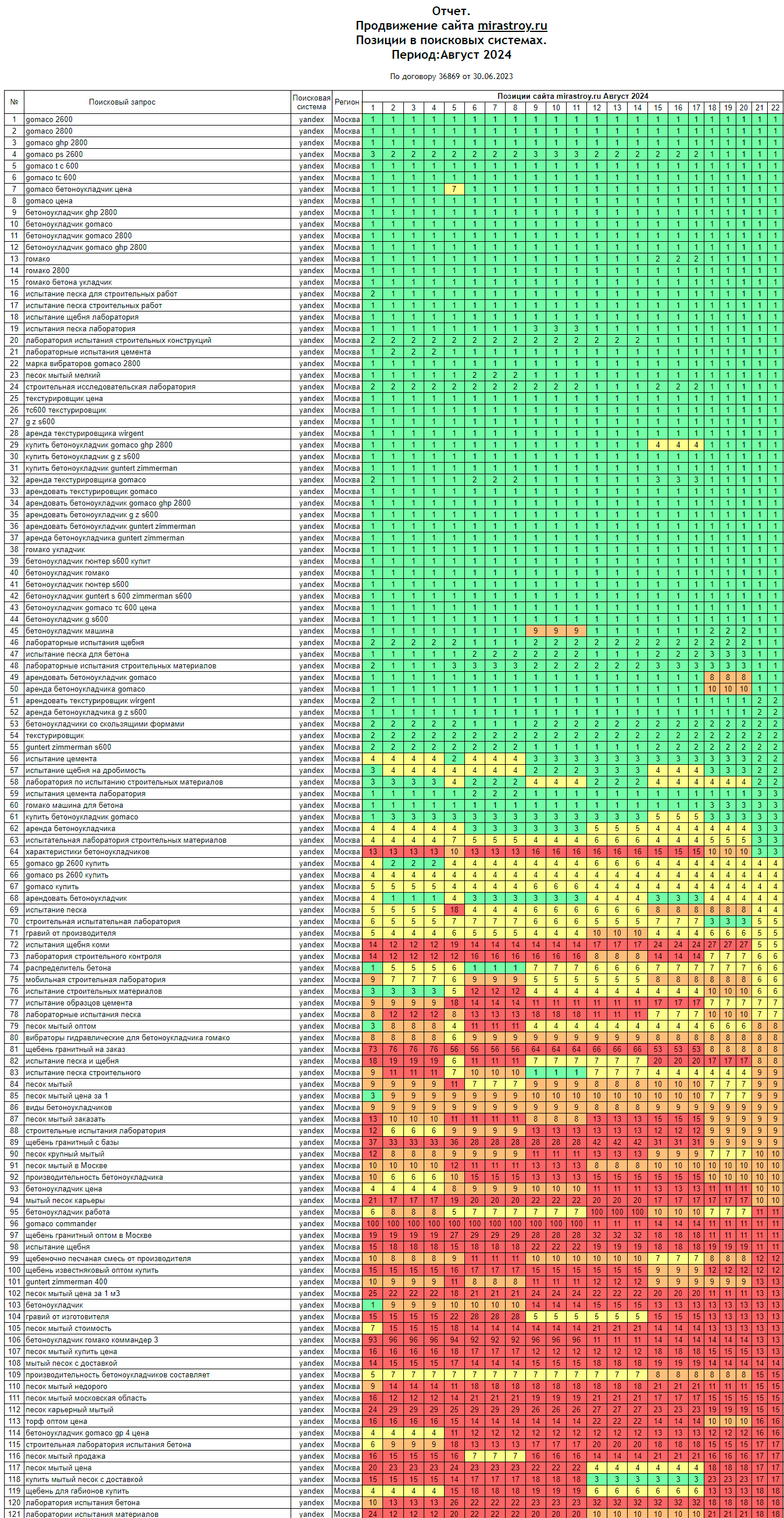Select 'бетоноукладчик гомако коммандер 3' query

[91, 1340]
